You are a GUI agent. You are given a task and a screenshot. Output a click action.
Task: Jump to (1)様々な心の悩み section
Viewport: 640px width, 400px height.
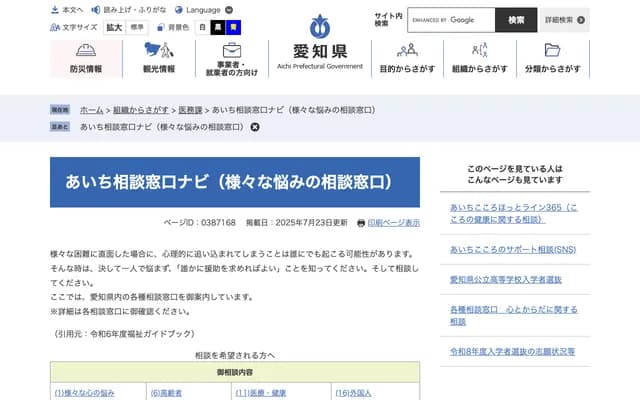point(84,393)
